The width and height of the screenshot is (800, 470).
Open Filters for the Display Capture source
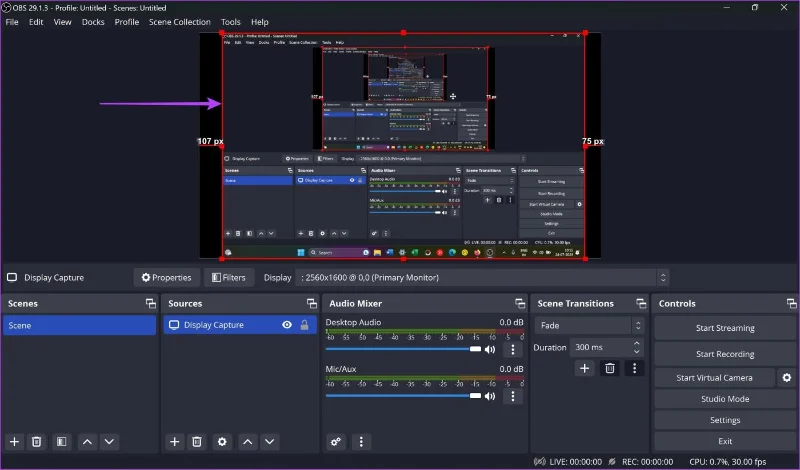229,278
